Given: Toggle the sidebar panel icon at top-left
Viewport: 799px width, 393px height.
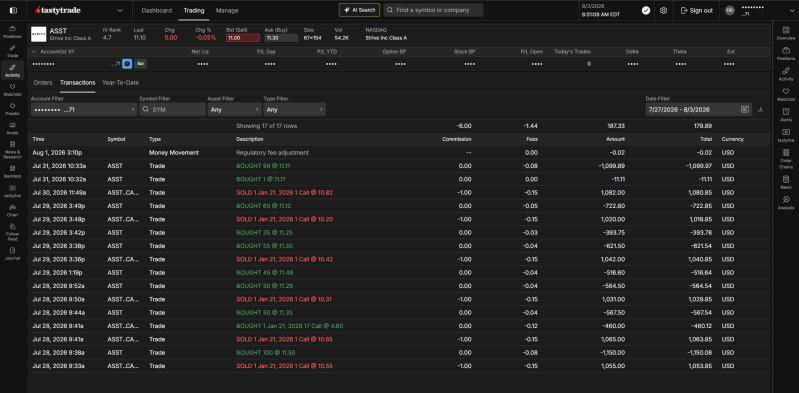Looking at the screenshot, I should point(12,10).
